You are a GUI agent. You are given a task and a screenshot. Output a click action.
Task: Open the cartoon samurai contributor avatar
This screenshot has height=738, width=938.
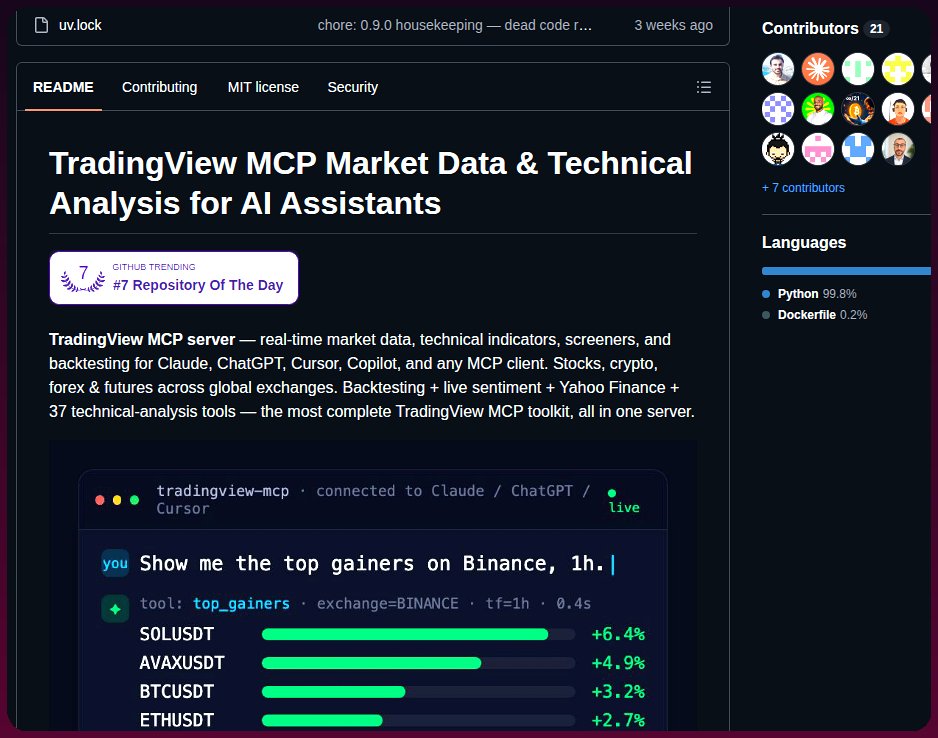click(778, 149)
